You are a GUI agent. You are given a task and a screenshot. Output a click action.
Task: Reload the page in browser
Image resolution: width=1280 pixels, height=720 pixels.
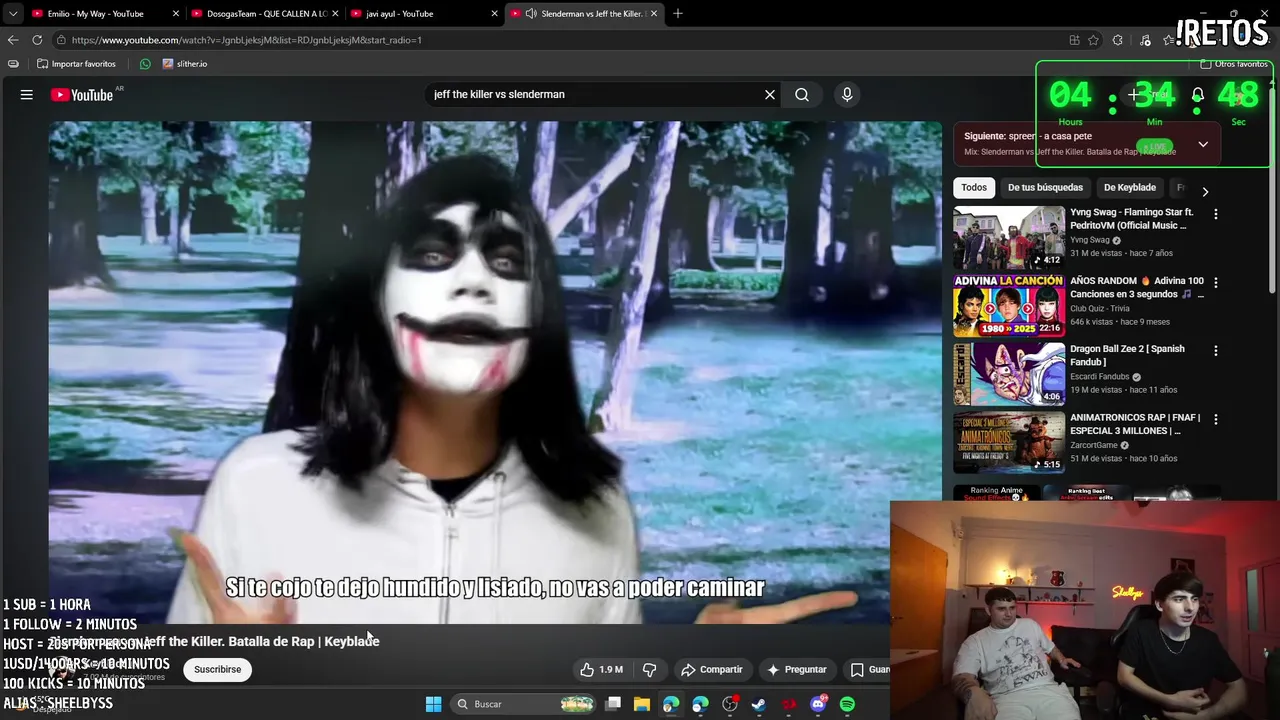(37, 40)
